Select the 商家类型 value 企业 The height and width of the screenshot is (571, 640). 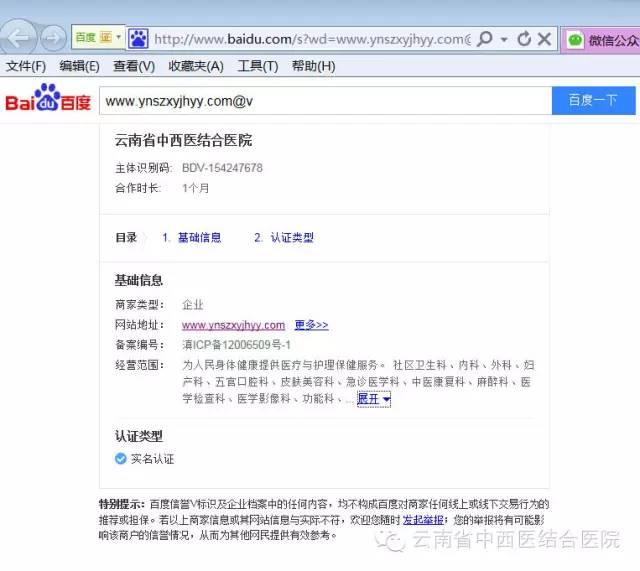(193, 304)
